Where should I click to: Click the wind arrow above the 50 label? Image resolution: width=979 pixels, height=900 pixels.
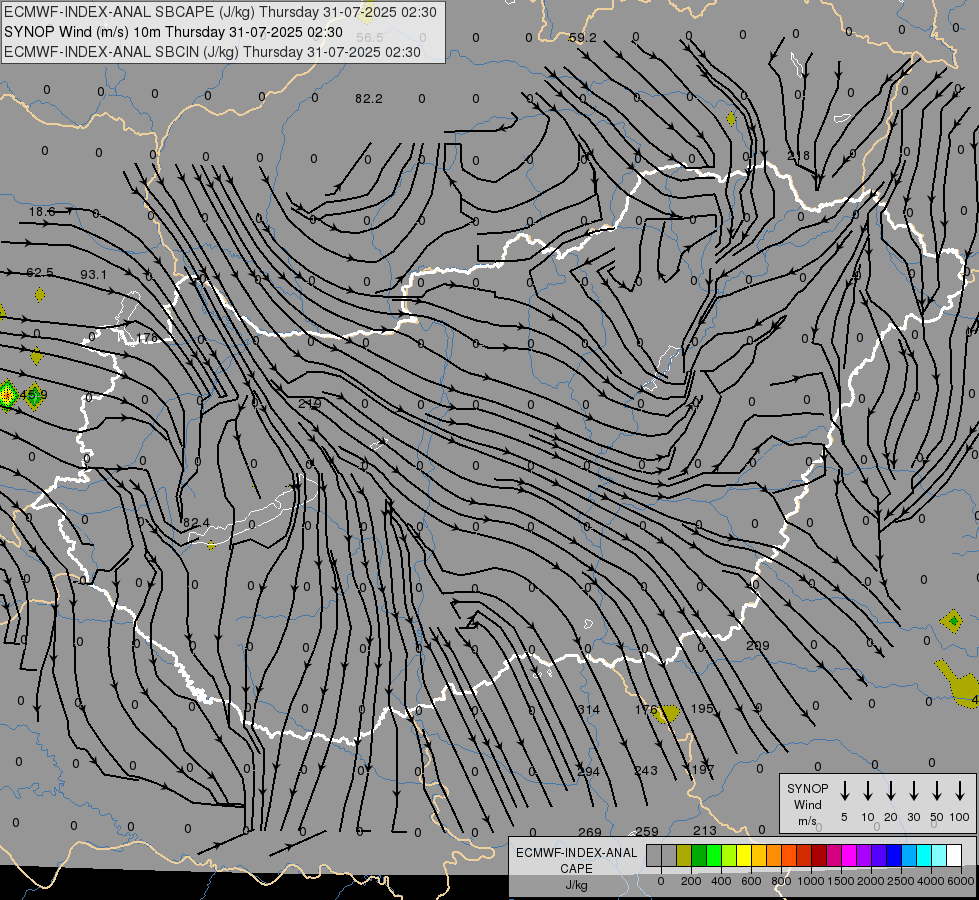(937, 791)
